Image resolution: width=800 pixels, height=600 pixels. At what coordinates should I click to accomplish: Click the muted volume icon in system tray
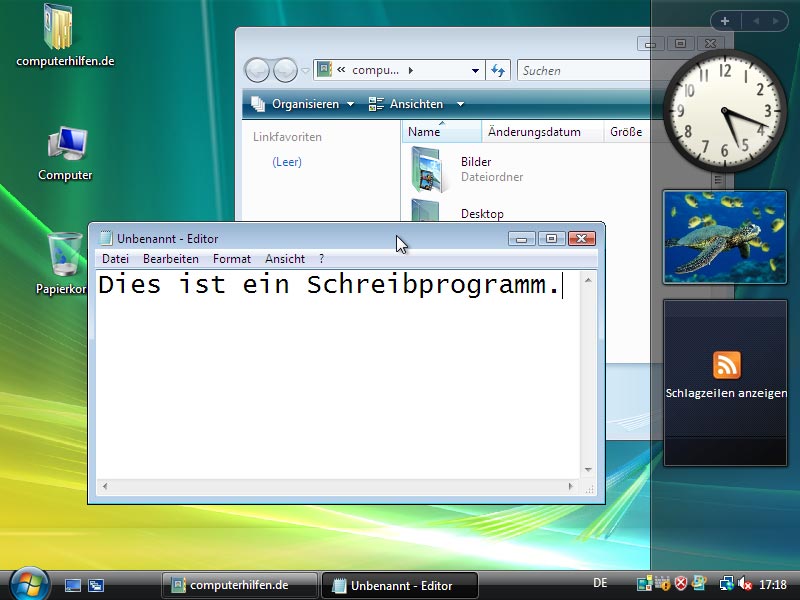745,585
